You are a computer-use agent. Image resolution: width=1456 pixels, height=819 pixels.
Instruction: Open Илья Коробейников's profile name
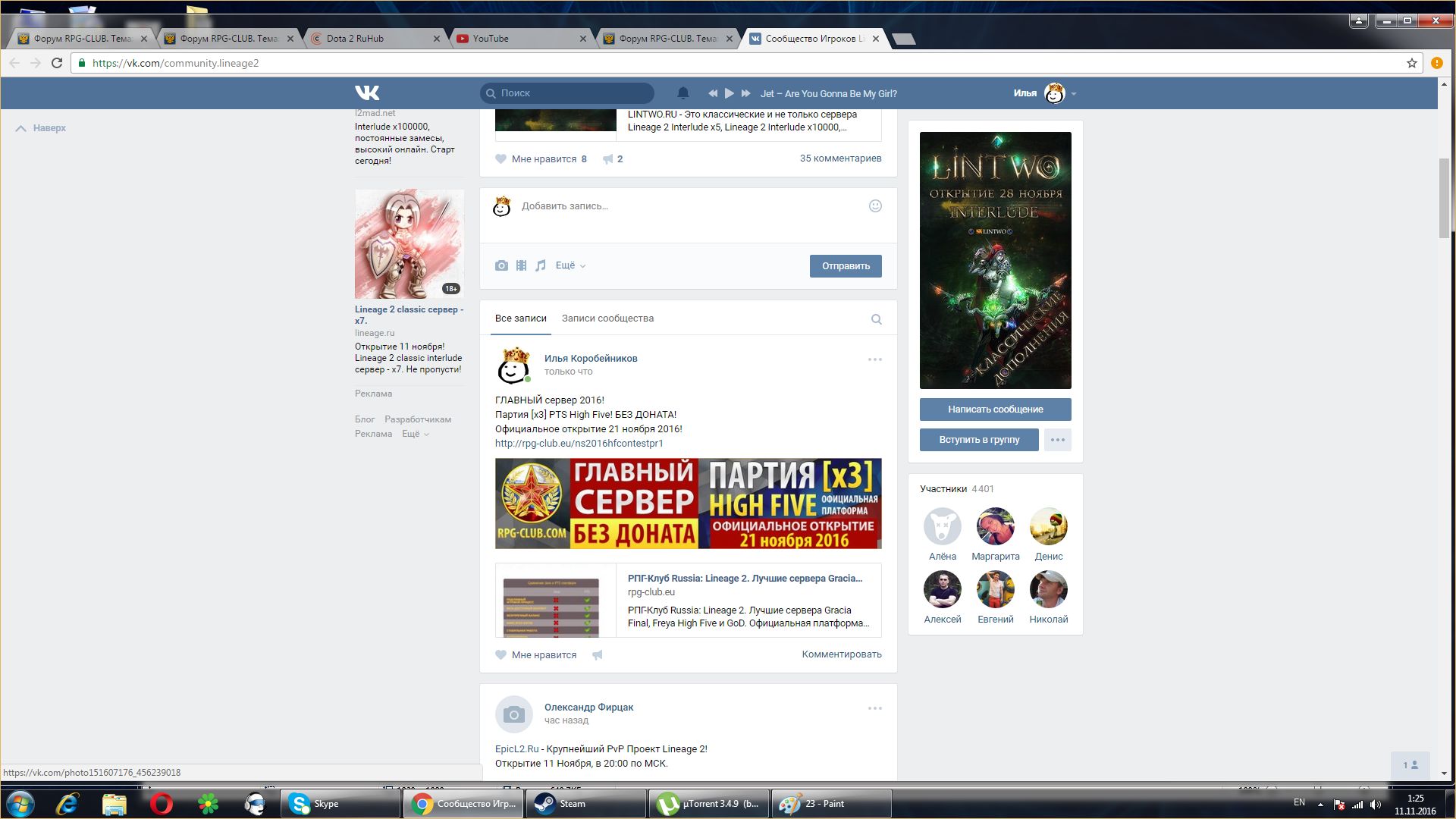click(591, 359)
